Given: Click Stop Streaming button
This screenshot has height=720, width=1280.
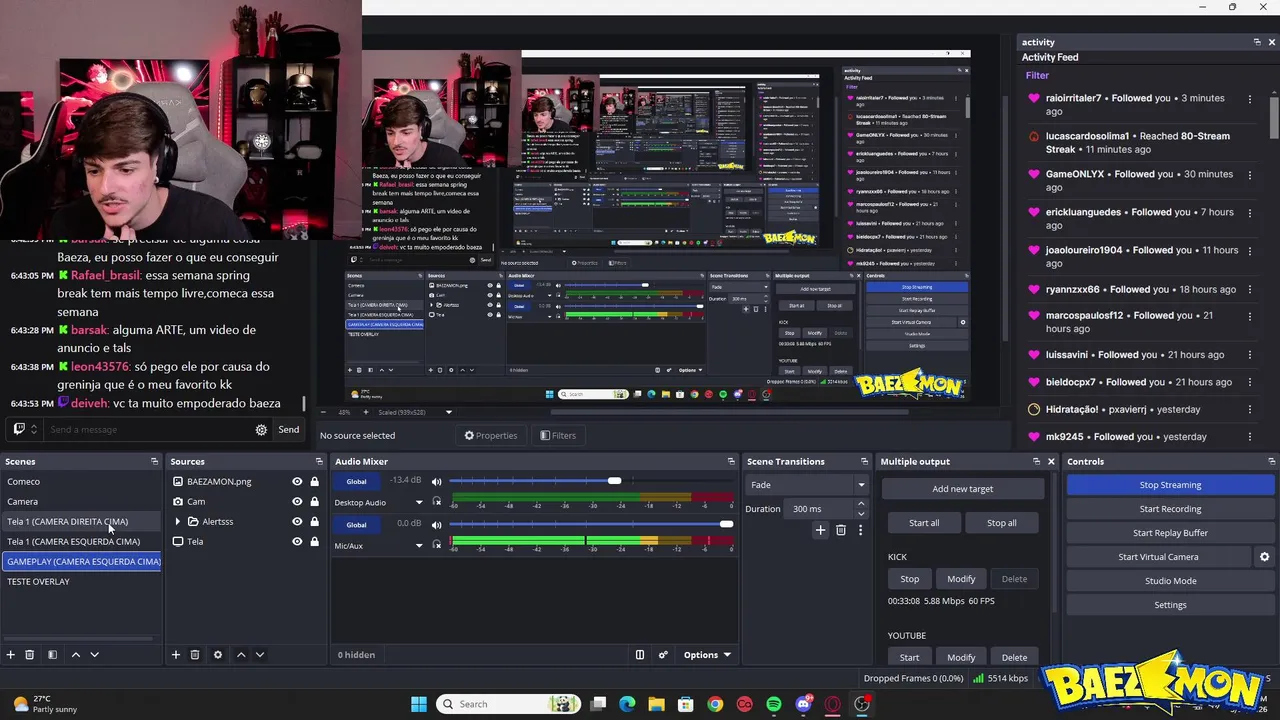Looking at the screenshot, I should (1170, 485).
